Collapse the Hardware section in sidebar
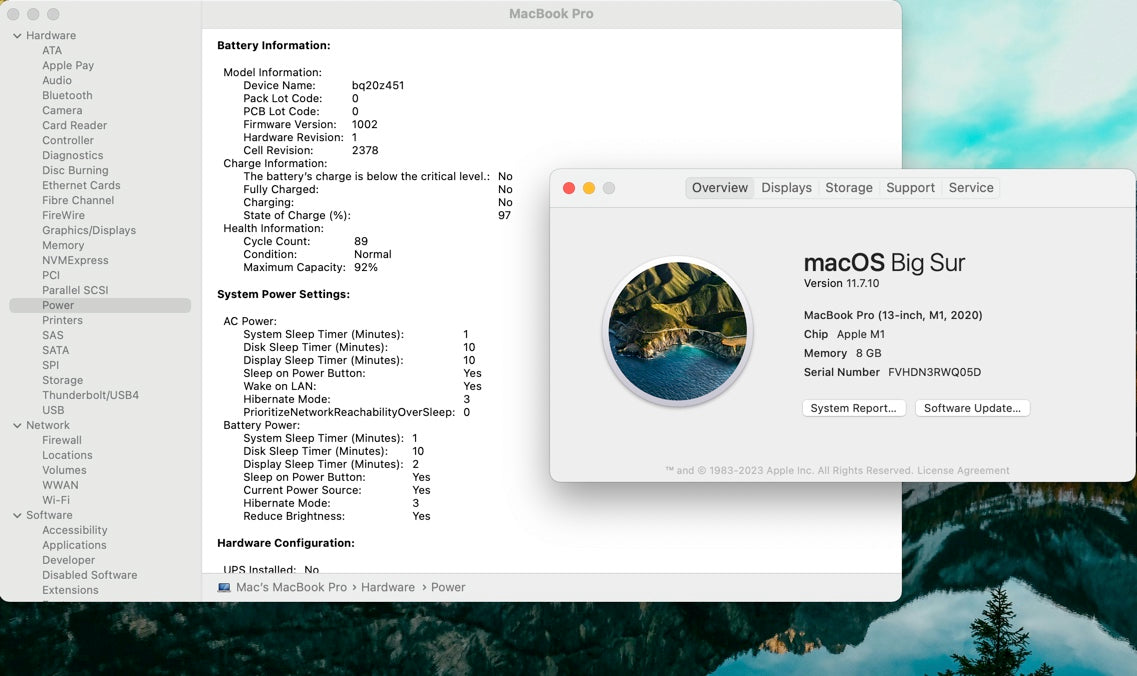Screen dimensions: 1137x676 pos(17,36)
